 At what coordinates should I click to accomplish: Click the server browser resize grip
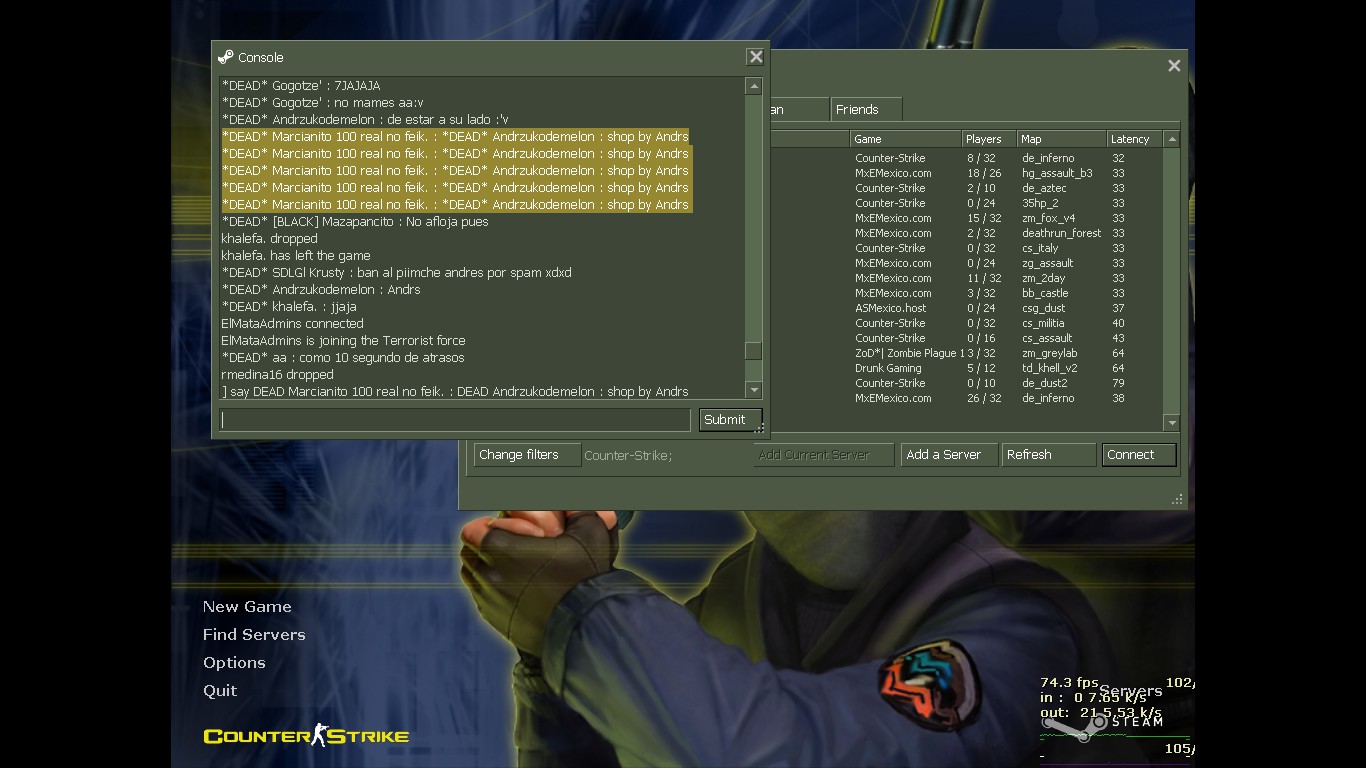point(1178,499)
